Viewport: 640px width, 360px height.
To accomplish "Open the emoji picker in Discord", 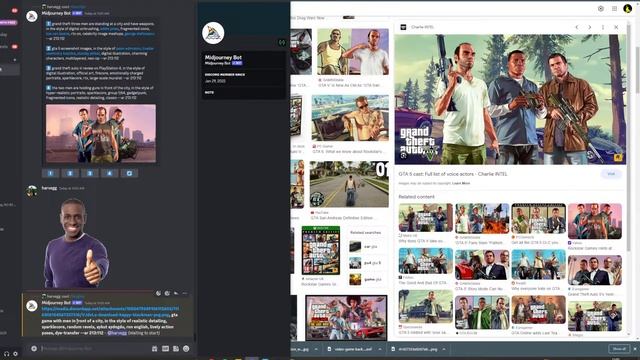I will click(x=186, y=349).
